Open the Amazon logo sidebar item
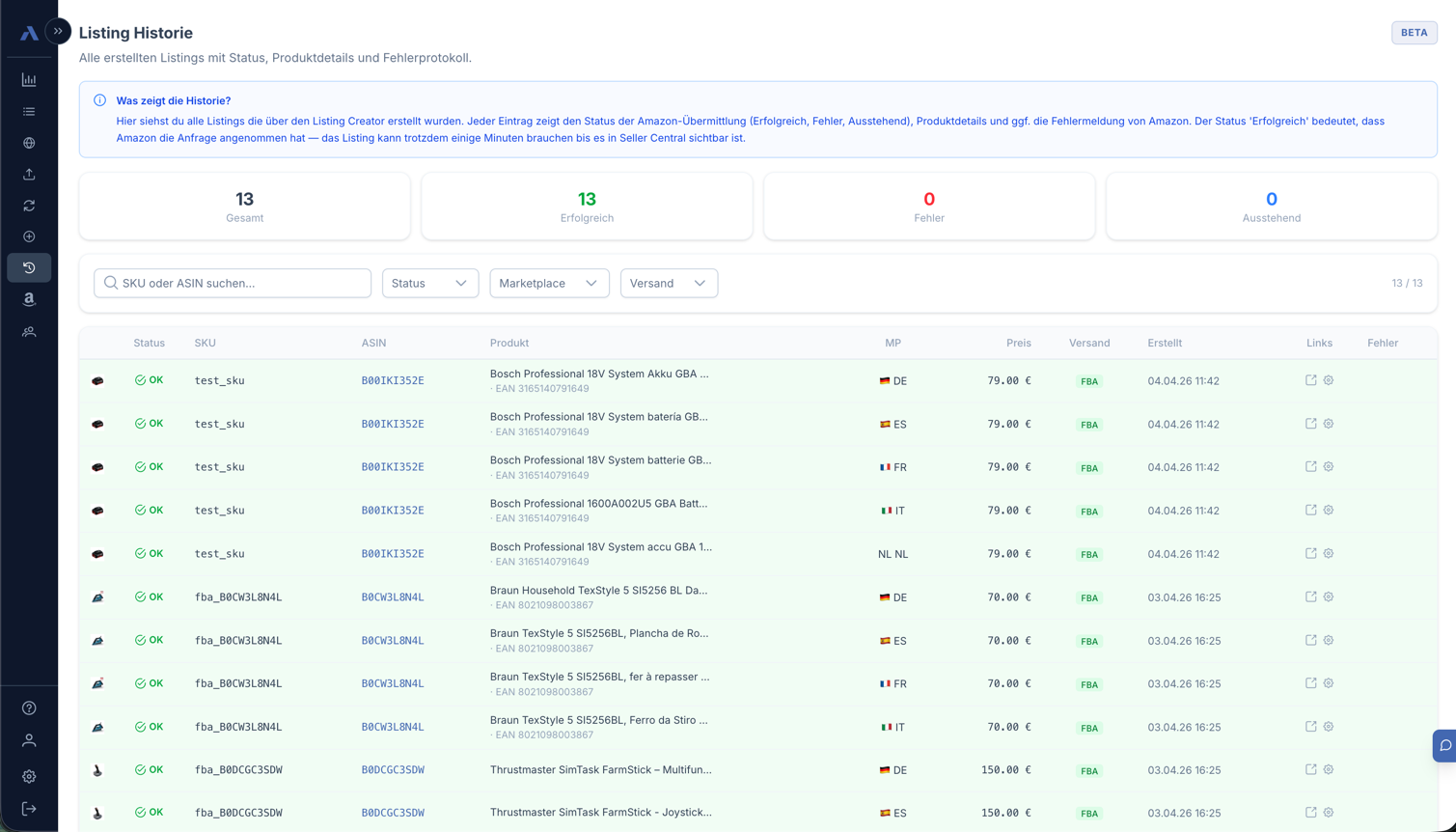 pos(29,299)
